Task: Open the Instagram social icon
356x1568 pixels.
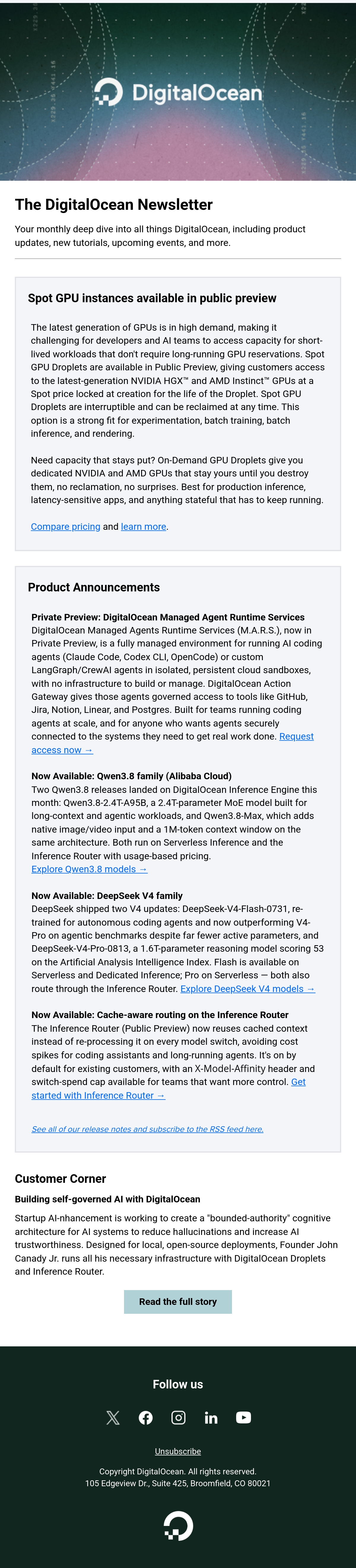Action: tap(178, 1418)
